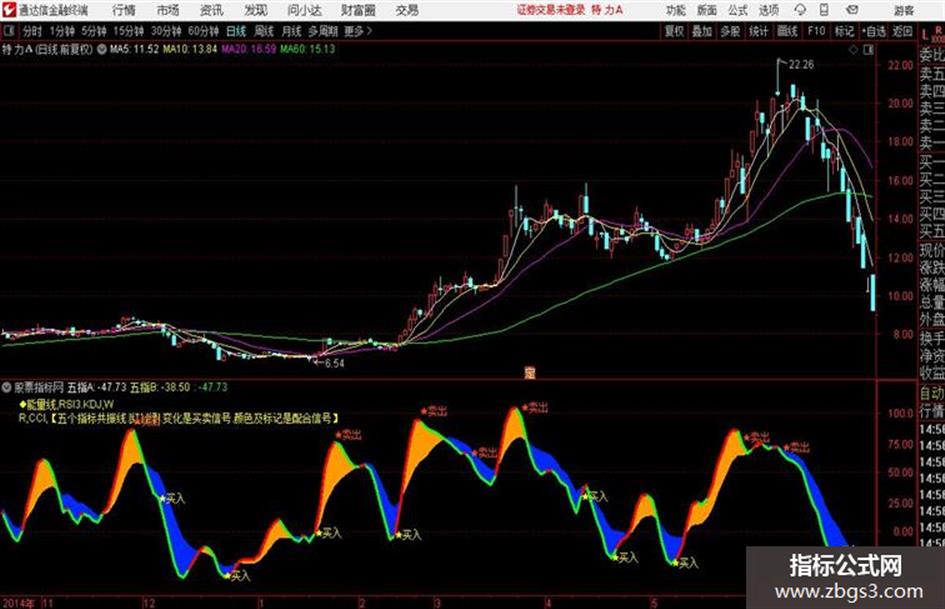Viewport: 945px width, 609px height.
Task: Open the 行情 menu
Action: [124, 10]
